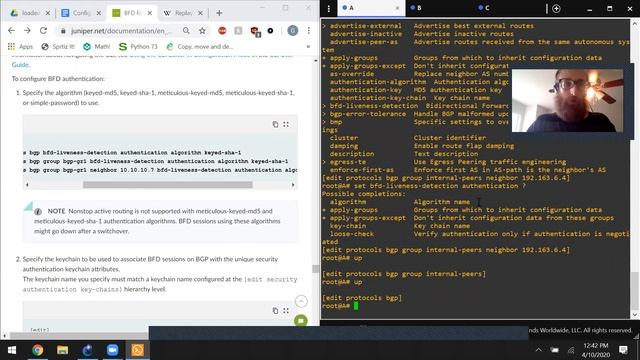Click the terminal vertical scrollbar thumb
640x360 pixels.
point(635,290)
